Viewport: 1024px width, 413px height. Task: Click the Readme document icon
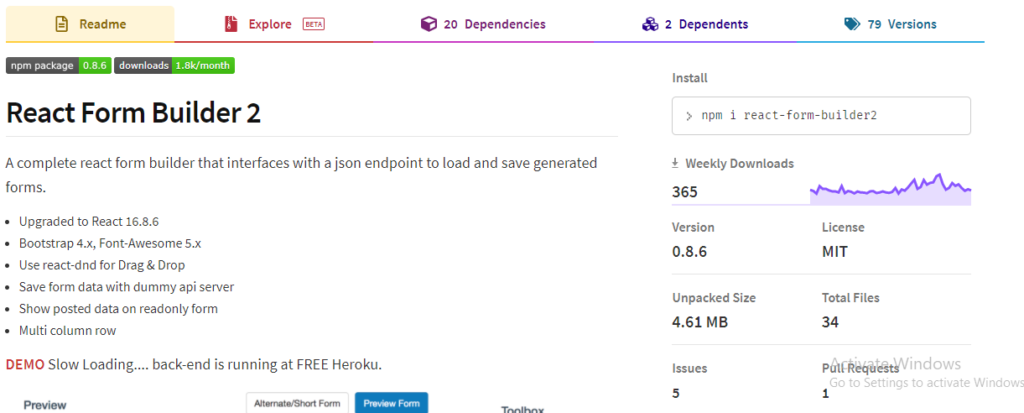(x=61, y=24)
